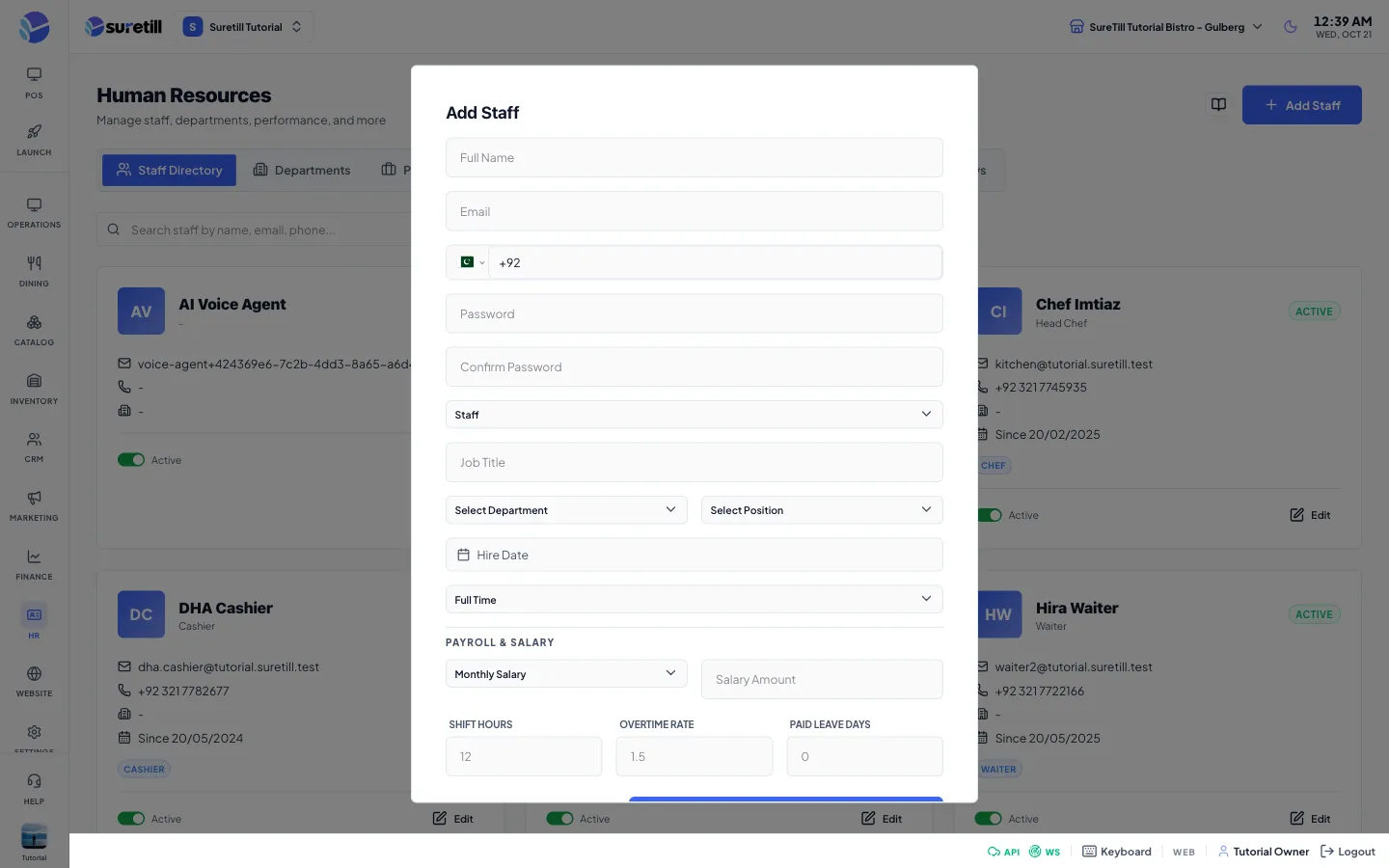Edit DHA Cashier staff card
1389x868 pixels.
[x=453, y=819]
